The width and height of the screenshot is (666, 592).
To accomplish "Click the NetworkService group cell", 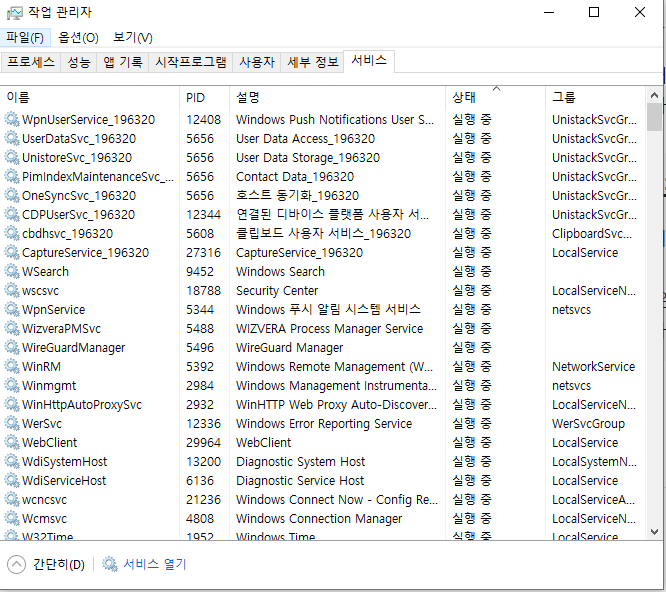I will 593,366.
